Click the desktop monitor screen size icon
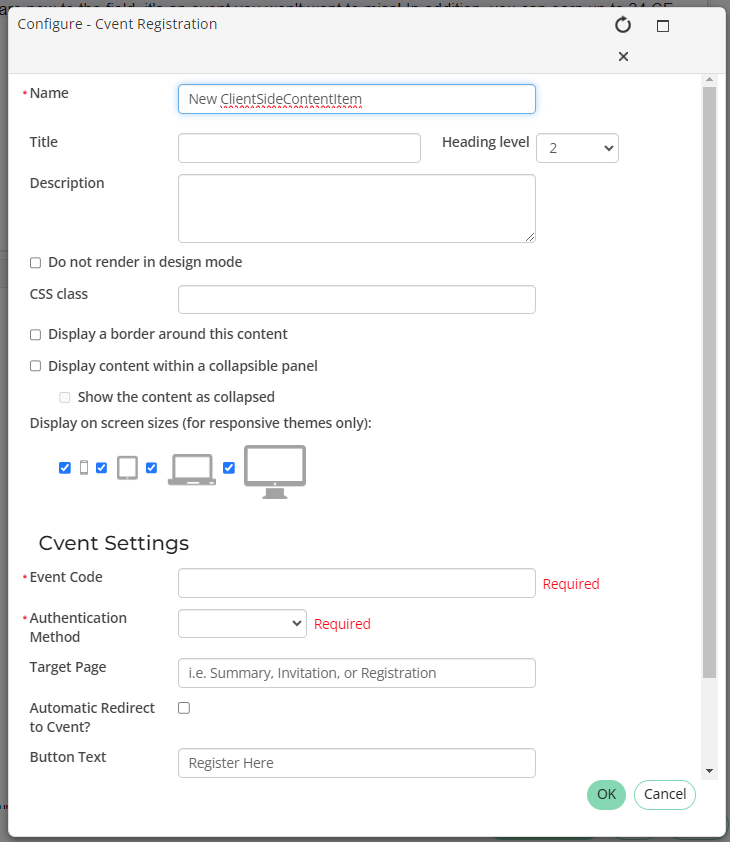 click(275, 471)
